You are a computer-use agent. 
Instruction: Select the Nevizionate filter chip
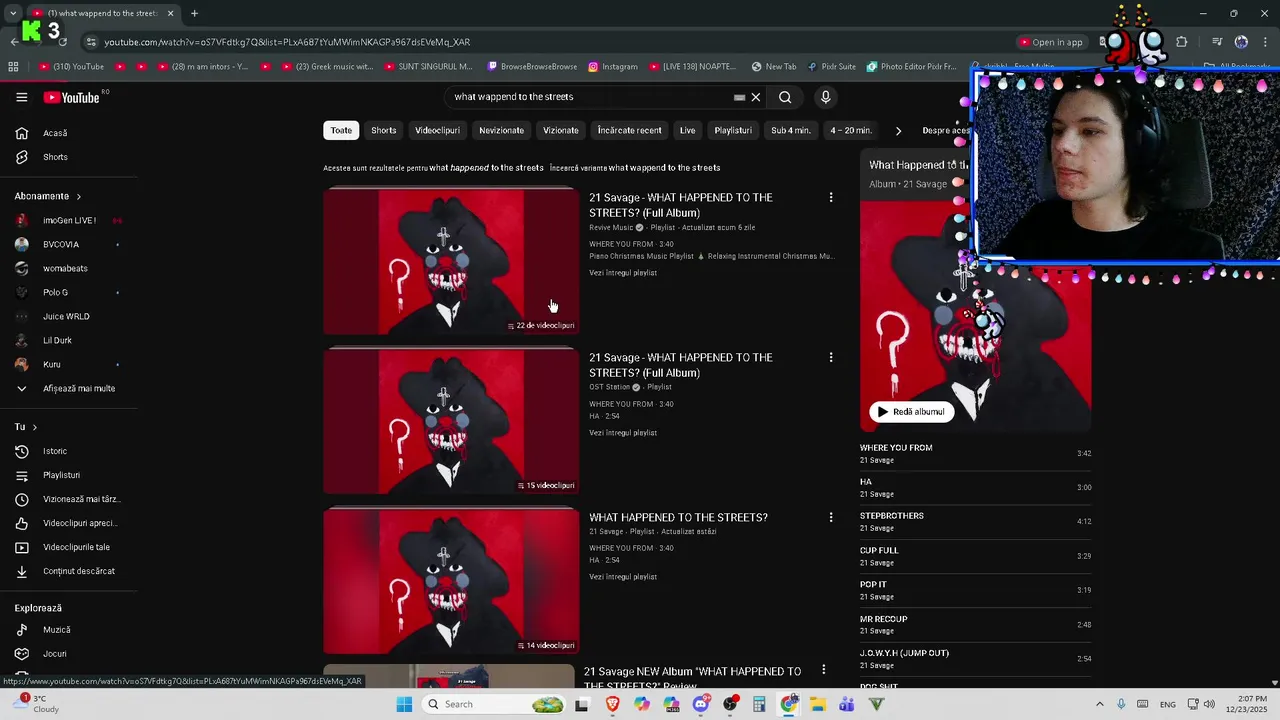[501, 130]
